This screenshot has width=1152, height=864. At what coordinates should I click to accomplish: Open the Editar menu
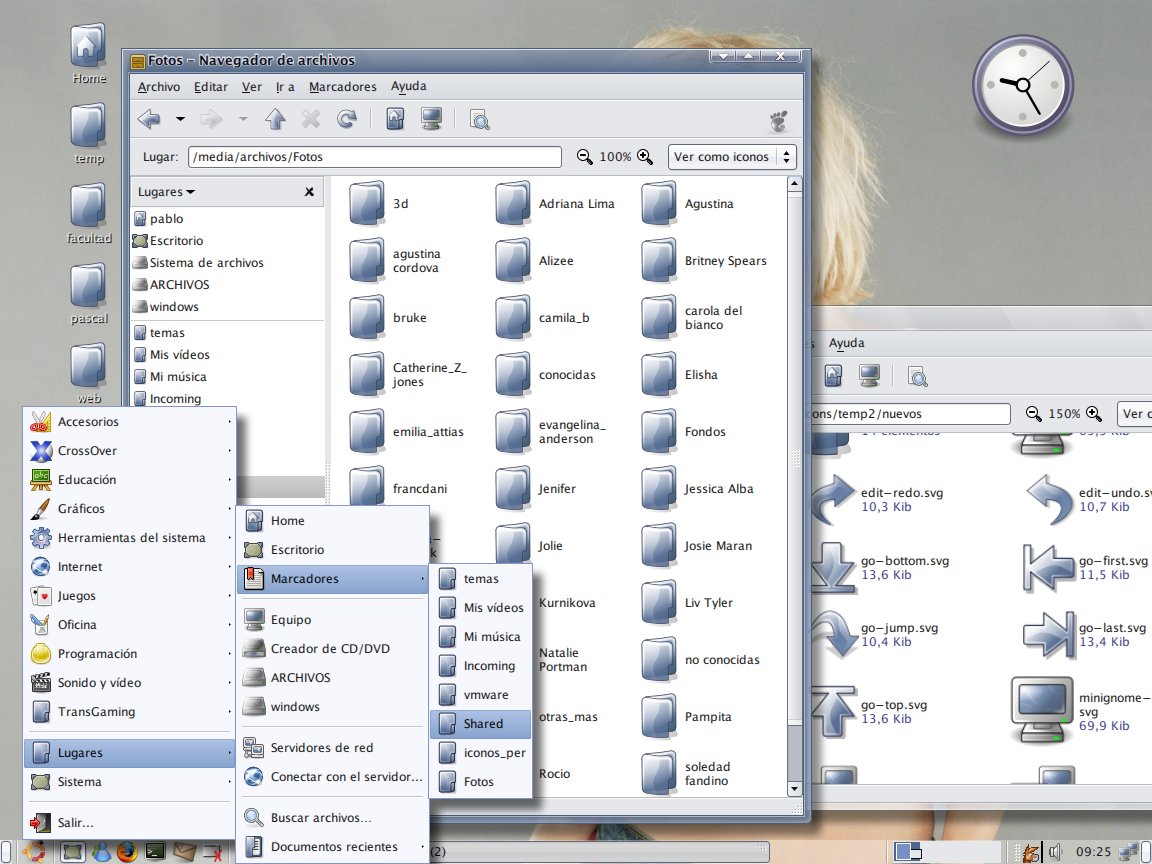point(210,87)
